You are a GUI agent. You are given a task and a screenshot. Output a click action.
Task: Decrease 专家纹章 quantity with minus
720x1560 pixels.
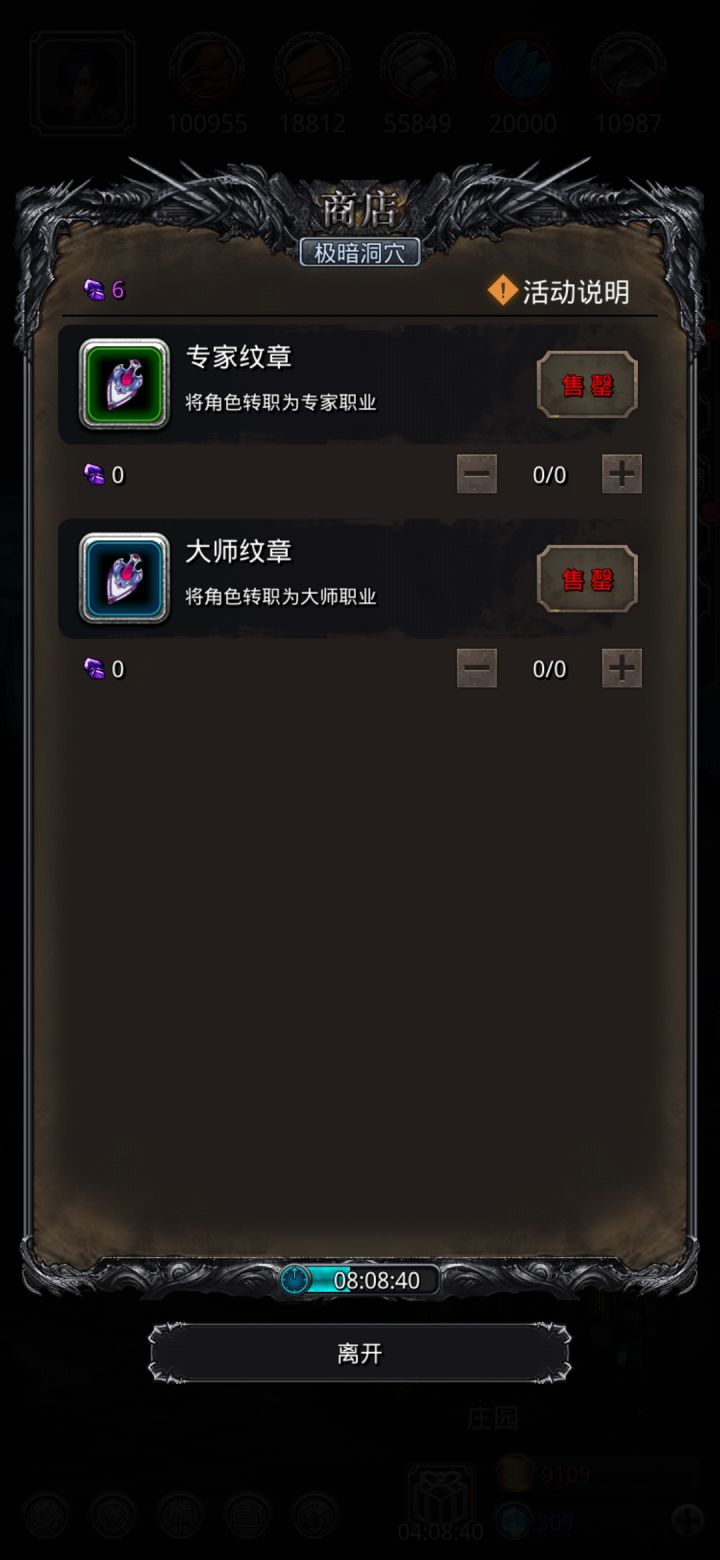[477, 474]
